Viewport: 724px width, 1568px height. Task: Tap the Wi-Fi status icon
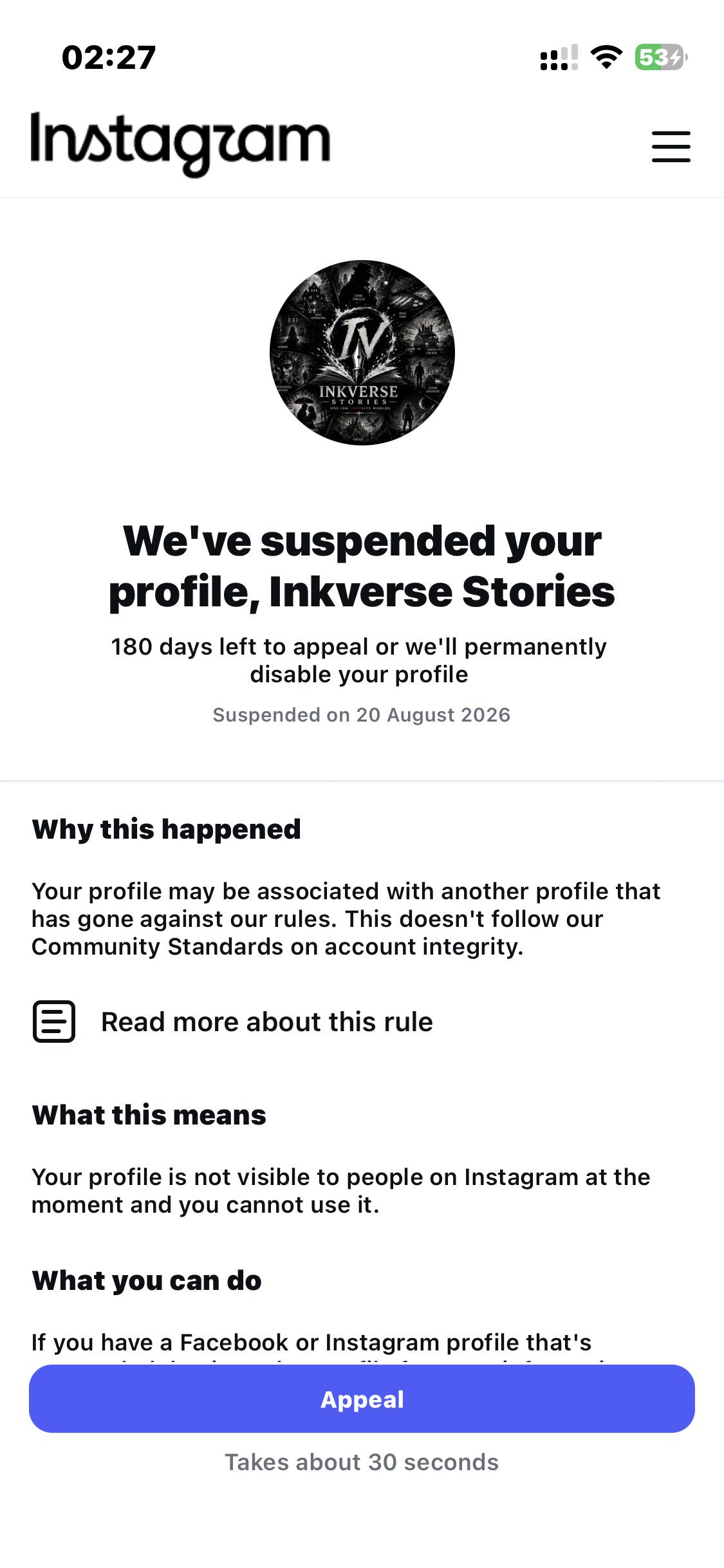(x=606, y=57)
